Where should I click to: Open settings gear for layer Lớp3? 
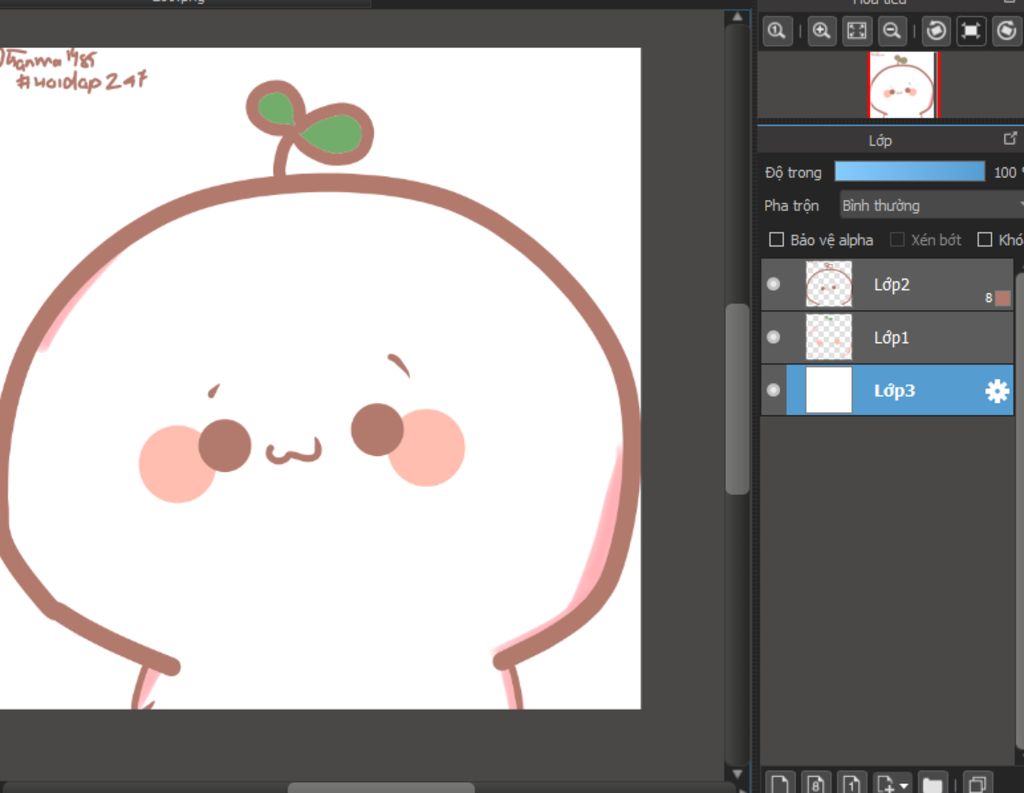[x=997, y=391]
